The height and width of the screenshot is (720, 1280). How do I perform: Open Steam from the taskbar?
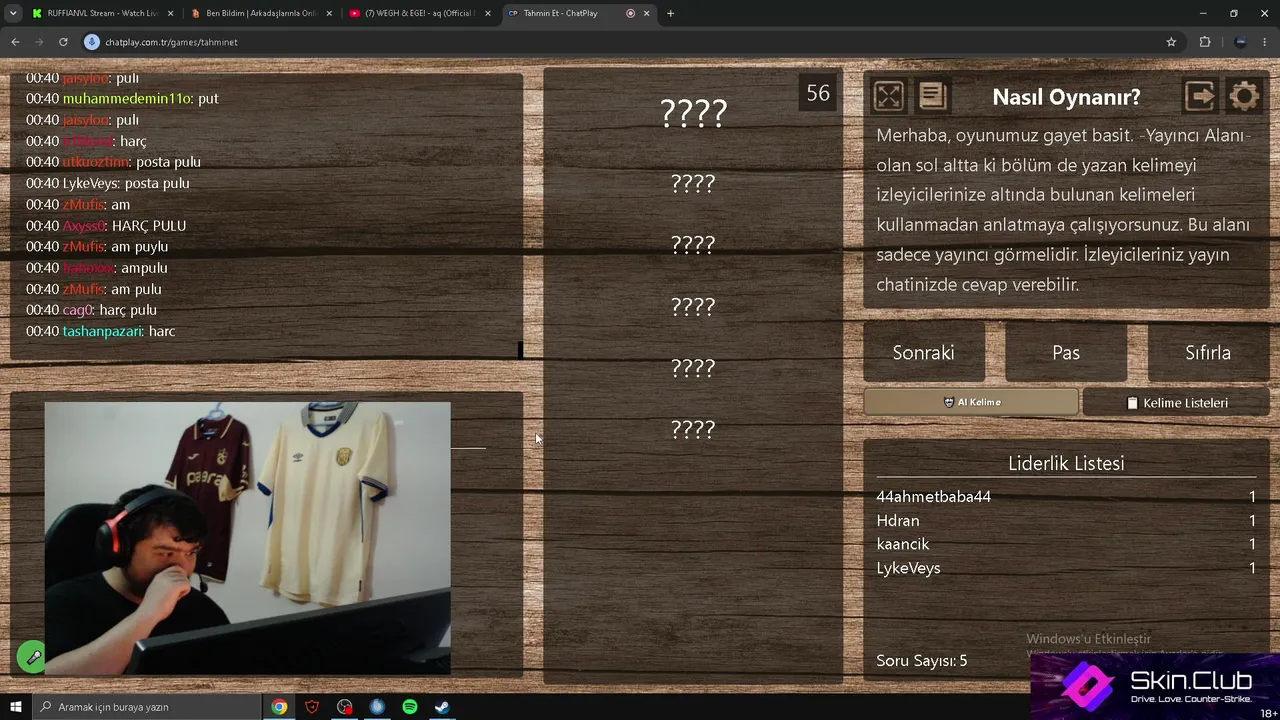[x=442, y=707]
